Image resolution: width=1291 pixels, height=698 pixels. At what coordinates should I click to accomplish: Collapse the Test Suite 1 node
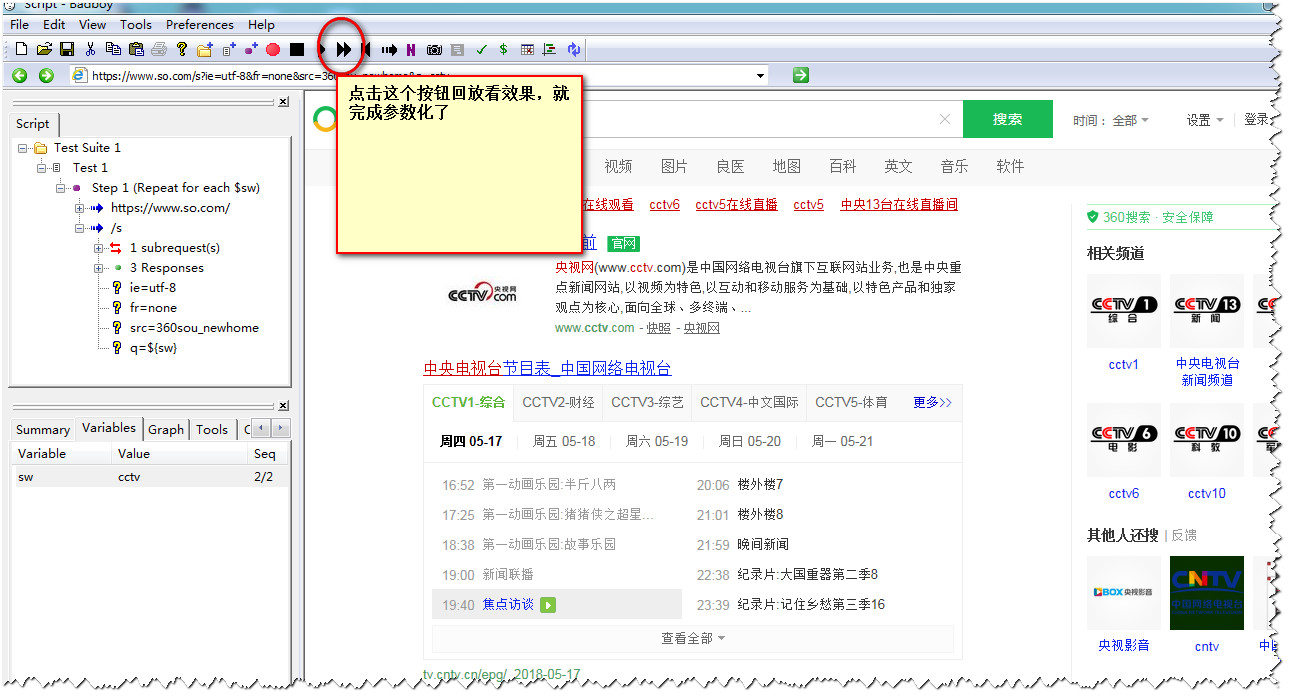(x=23, y=148)
